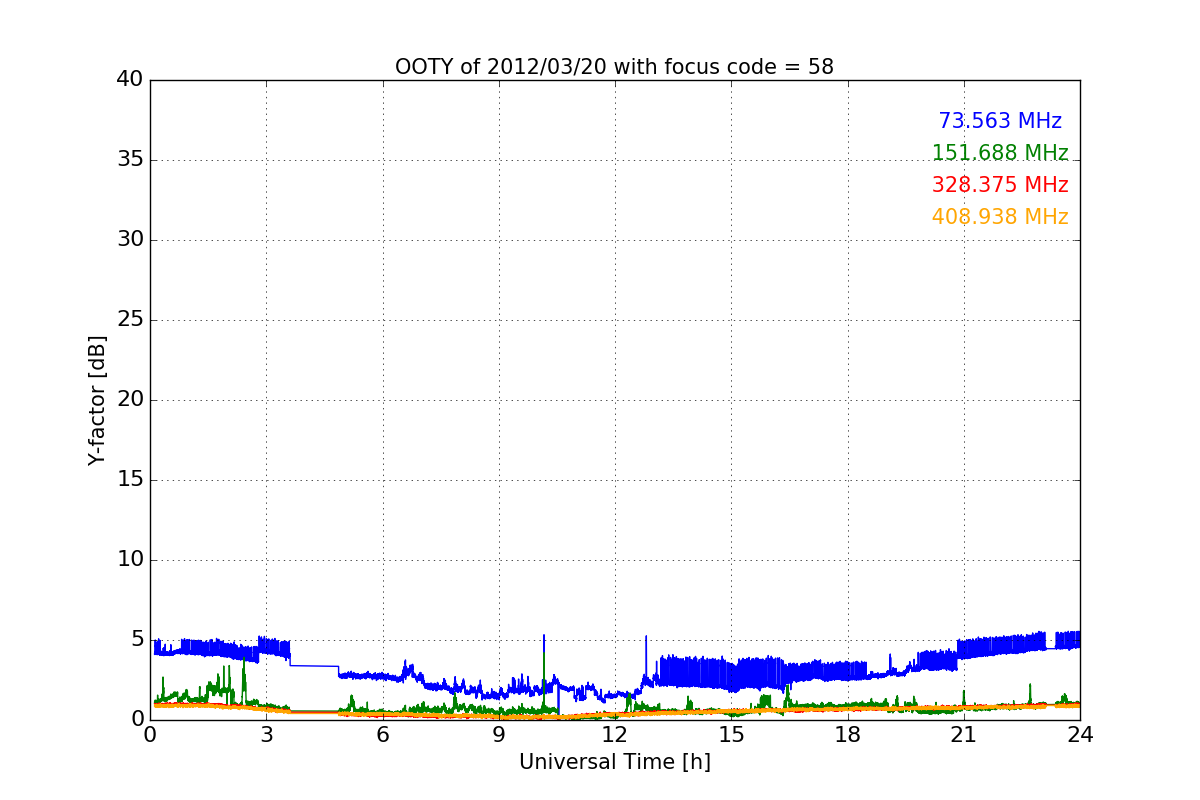Click the y-axis tick label 35
The width and height of the screenshot is (1200, 800).
pyautogui.click(x=130, y=160)
